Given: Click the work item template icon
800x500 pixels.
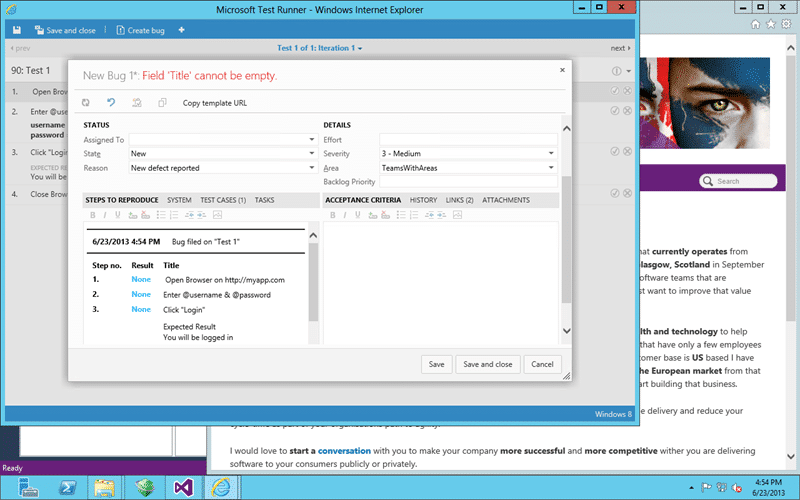Looking at the screenshot, I should tap(137, 103).
